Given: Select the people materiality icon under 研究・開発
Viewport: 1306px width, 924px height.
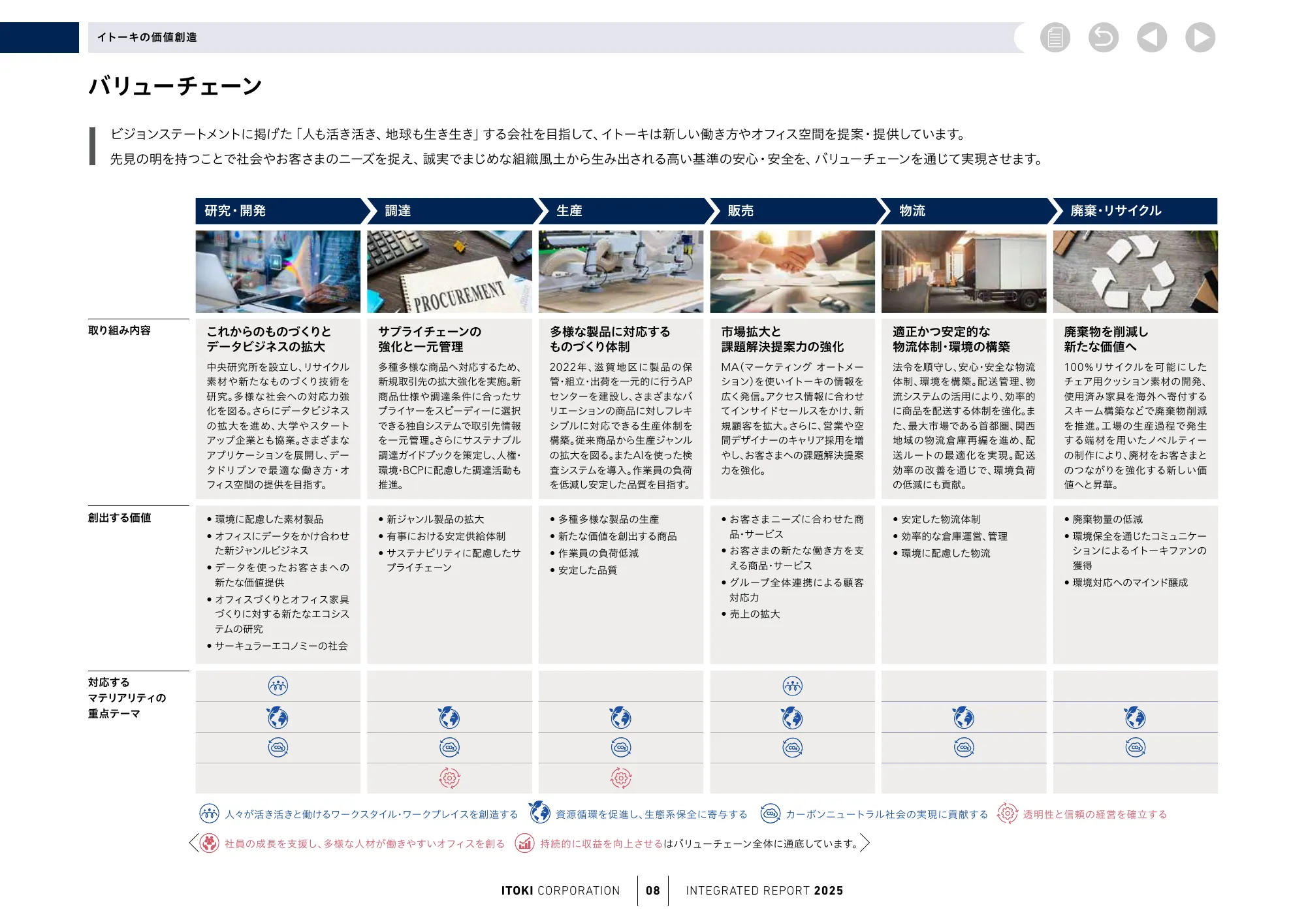Looking at the screenshot, I should pyautogui.click(x=279, y=686).
